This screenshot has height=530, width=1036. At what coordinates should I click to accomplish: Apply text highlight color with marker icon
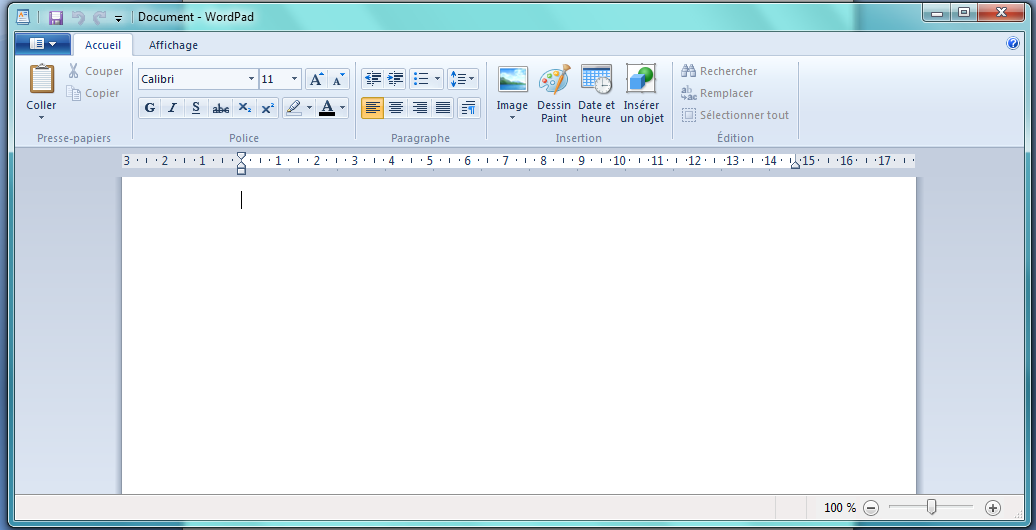[294, 108]
